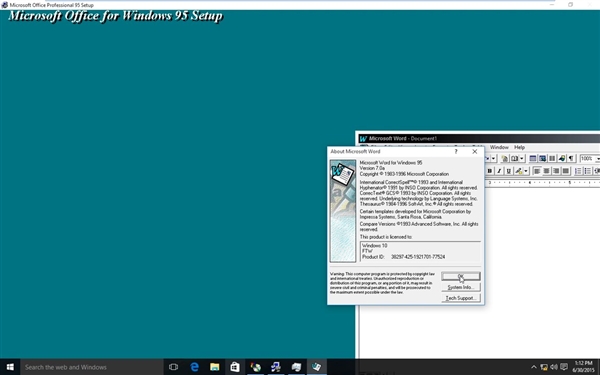Click the 'Windows 10' licensed-to text

tap(375, 246)
